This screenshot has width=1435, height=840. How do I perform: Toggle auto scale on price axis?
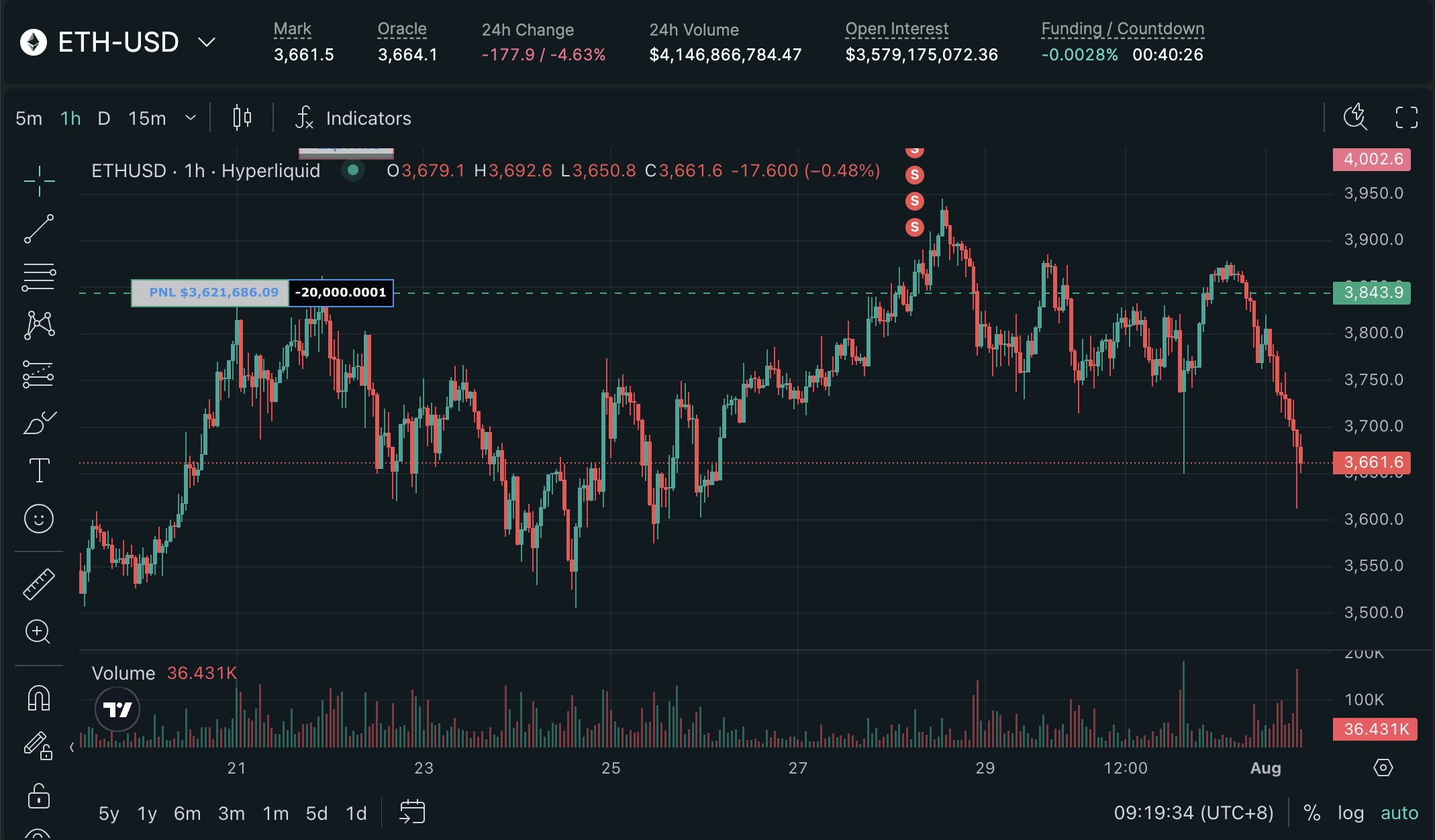(x=1399, y=813)
